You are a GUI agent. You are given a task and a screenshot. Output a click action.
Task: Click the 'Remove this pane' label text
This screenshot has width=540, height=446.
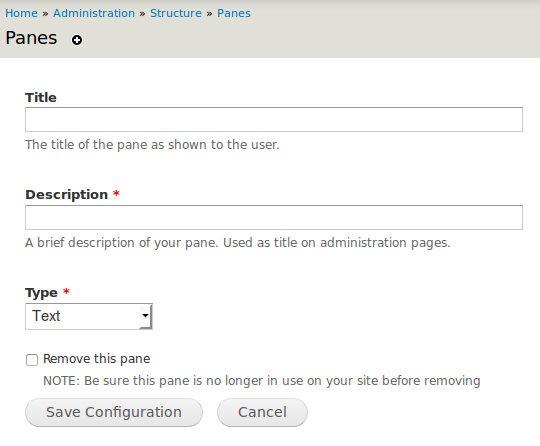click(x=97, y=359)
